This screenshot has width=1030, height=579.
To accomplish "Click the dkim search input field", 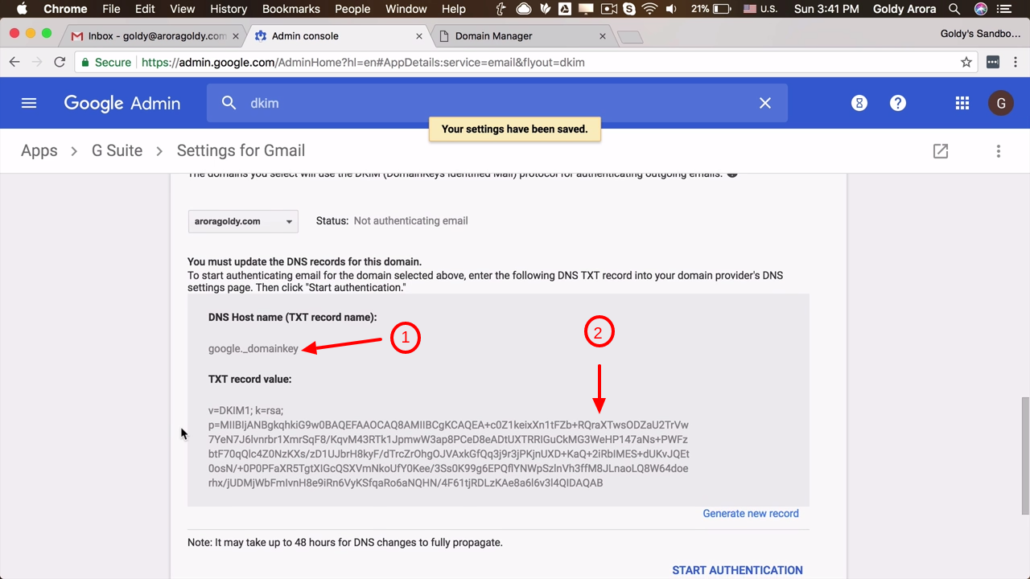I will pos(499,103).
